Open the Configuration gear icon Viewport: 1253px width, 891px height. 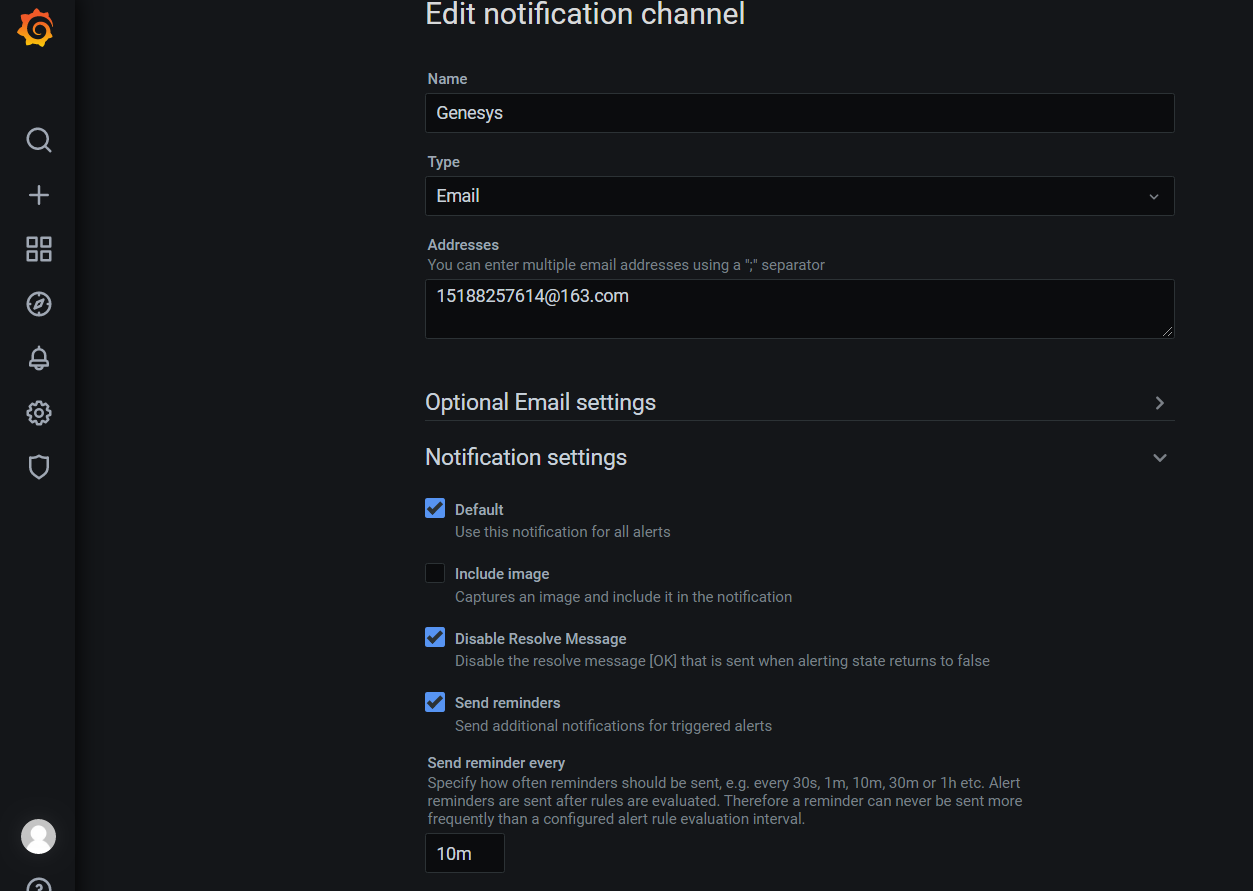38,413
